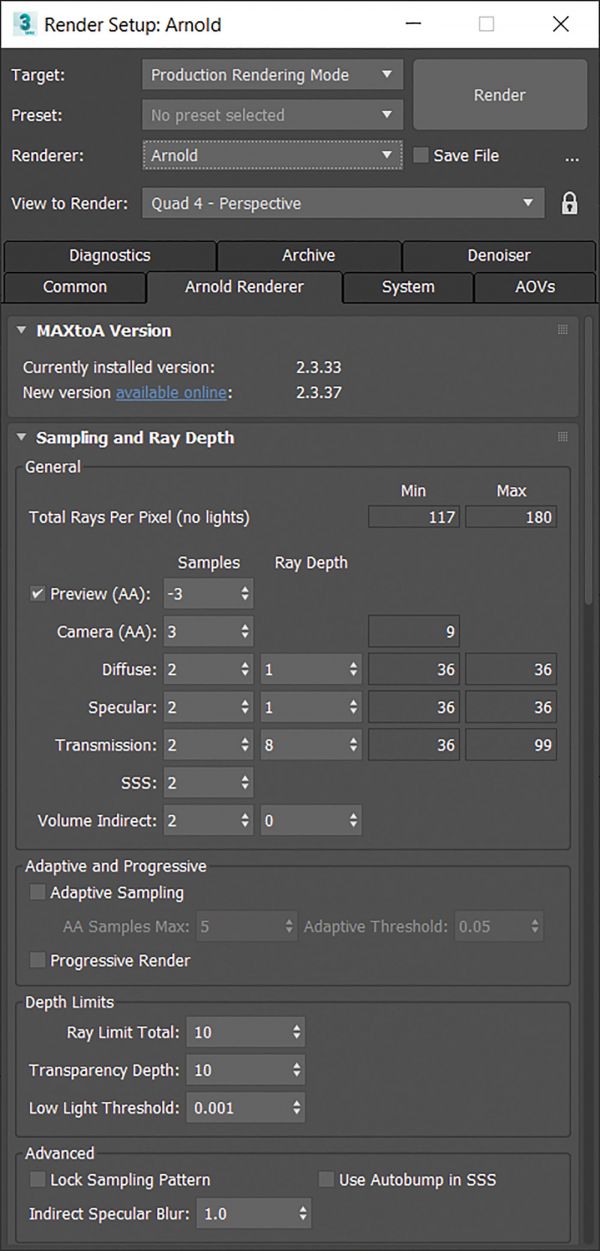Screen dimensions: 600x1251
Task: Collapse the MAXtoA Version rollout
Action: click(x=22, y=331)
